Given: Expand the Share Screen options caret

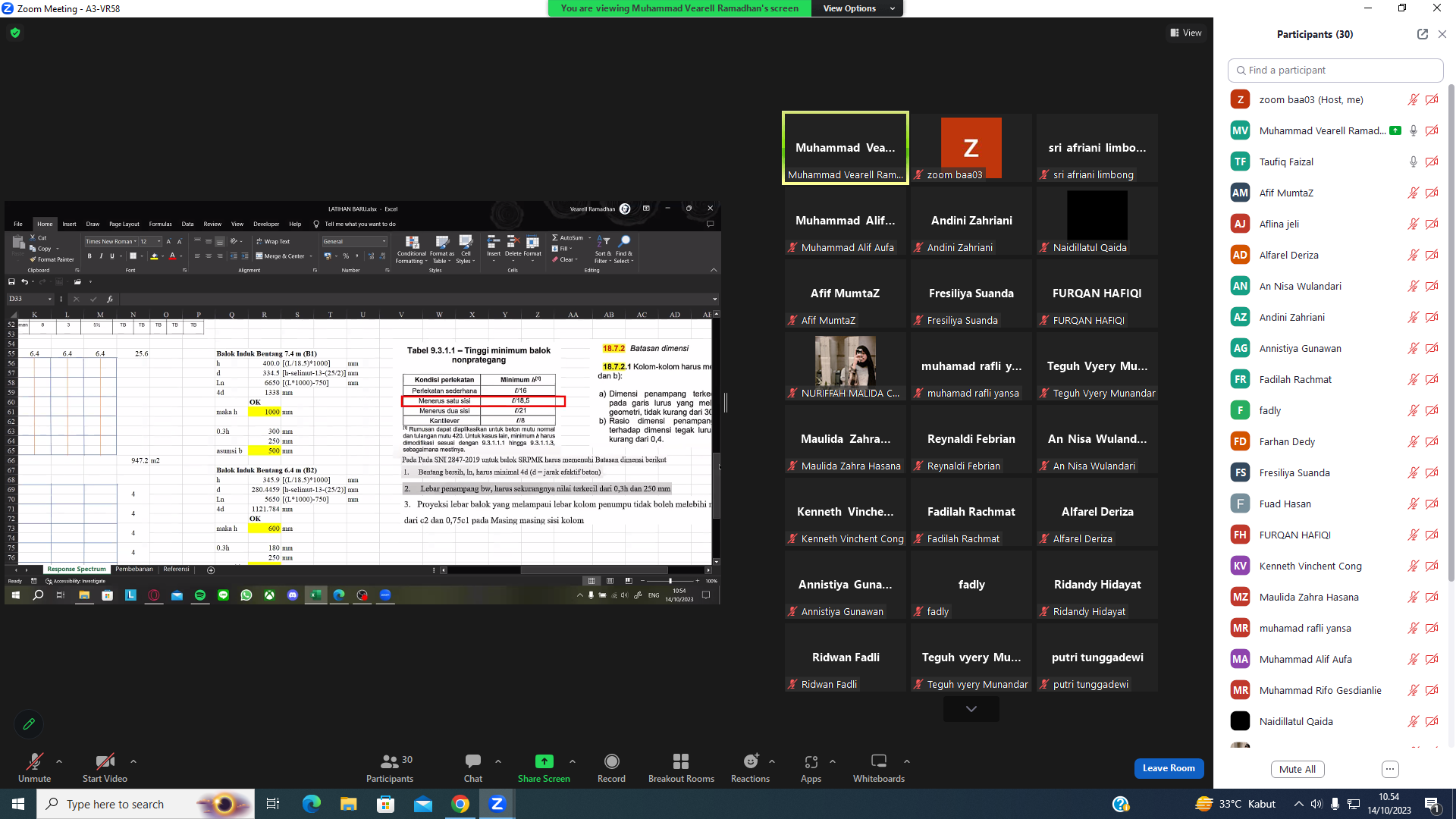Looking at the screenshot, I should coord(573,761).
